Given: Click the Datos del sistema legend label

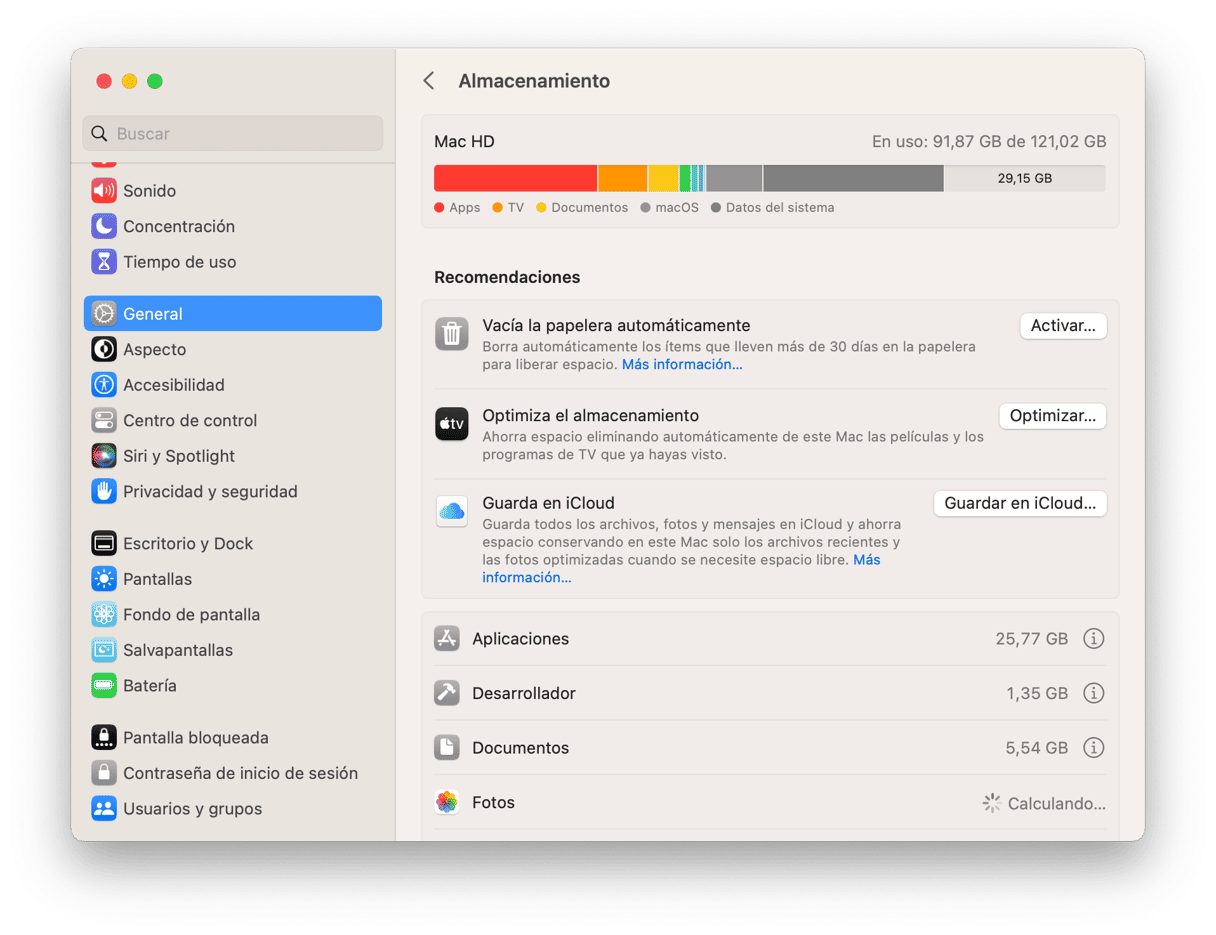Looking at the screenshot, I should tap(780, 208).
